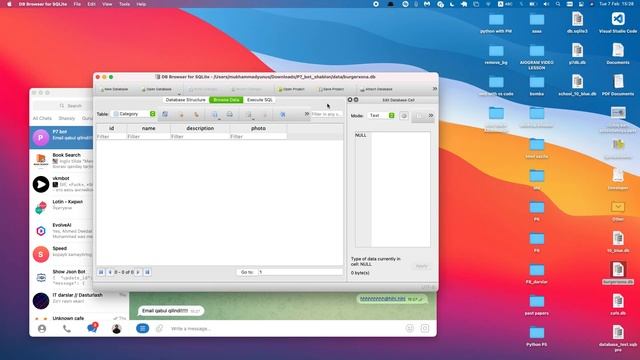Viewport: 640px width, 360px height.
Task: Click the save table as-is icon
Action: pyautogui.click(x=214, y=115)
